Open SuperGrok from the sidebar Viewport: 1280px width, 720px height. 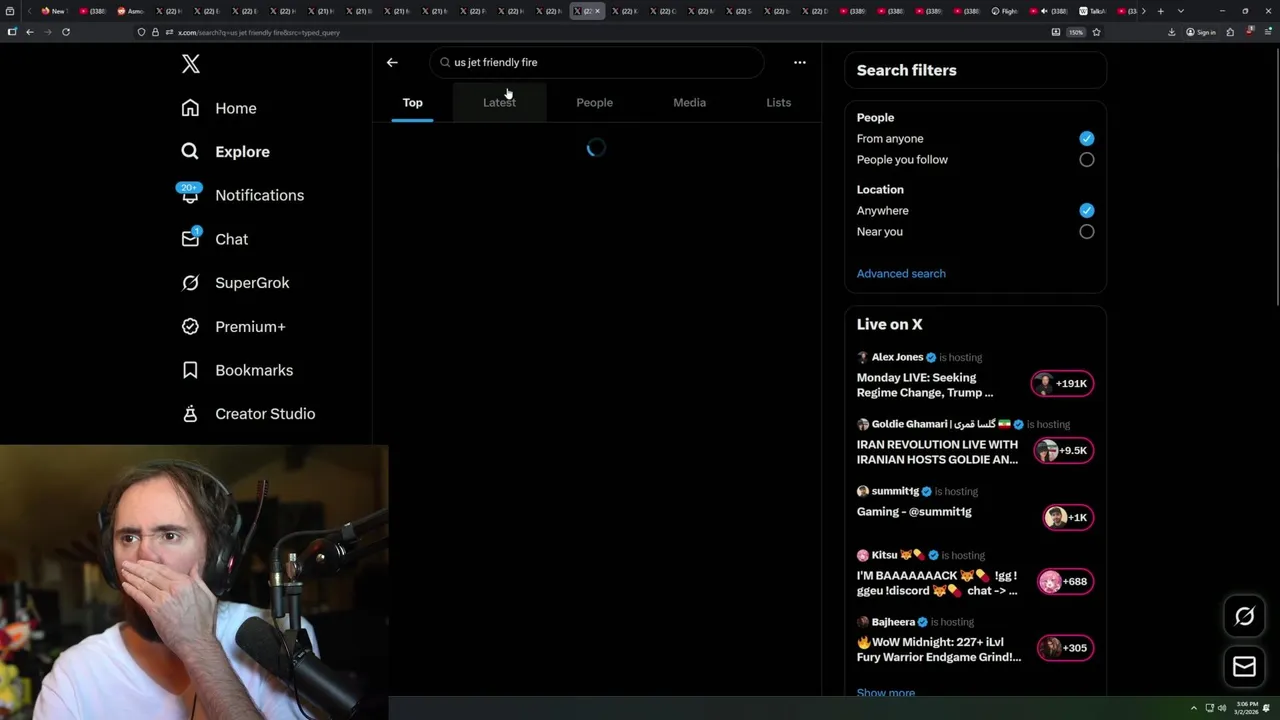236,283
